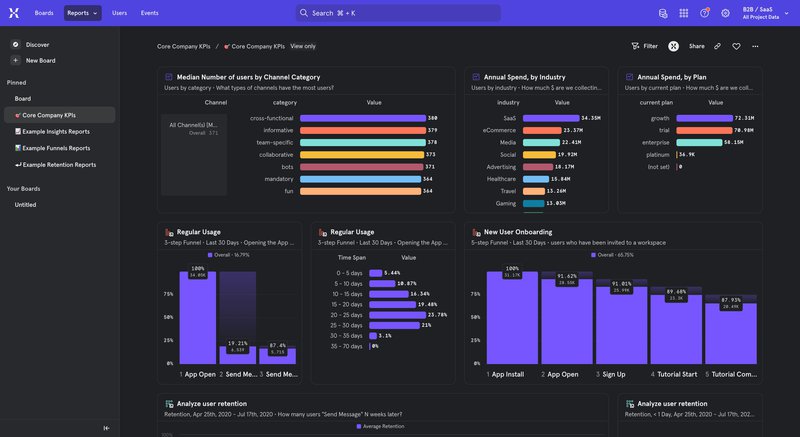Open the data management icon in top bar

coord(662,13)
